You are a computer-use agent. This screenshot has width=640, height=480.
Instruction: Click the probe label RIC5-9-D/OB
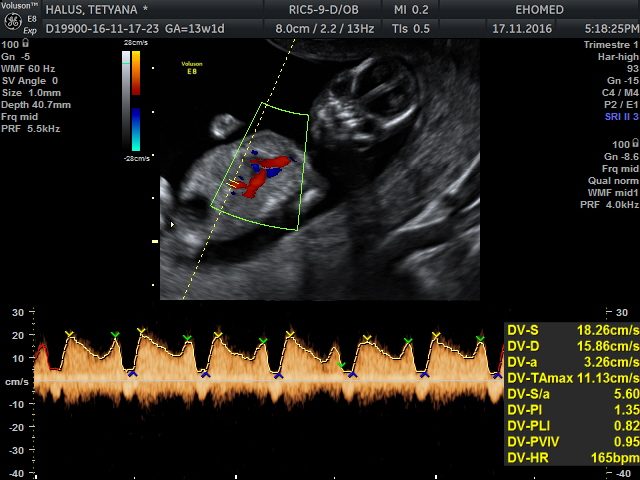click(324, 10)
